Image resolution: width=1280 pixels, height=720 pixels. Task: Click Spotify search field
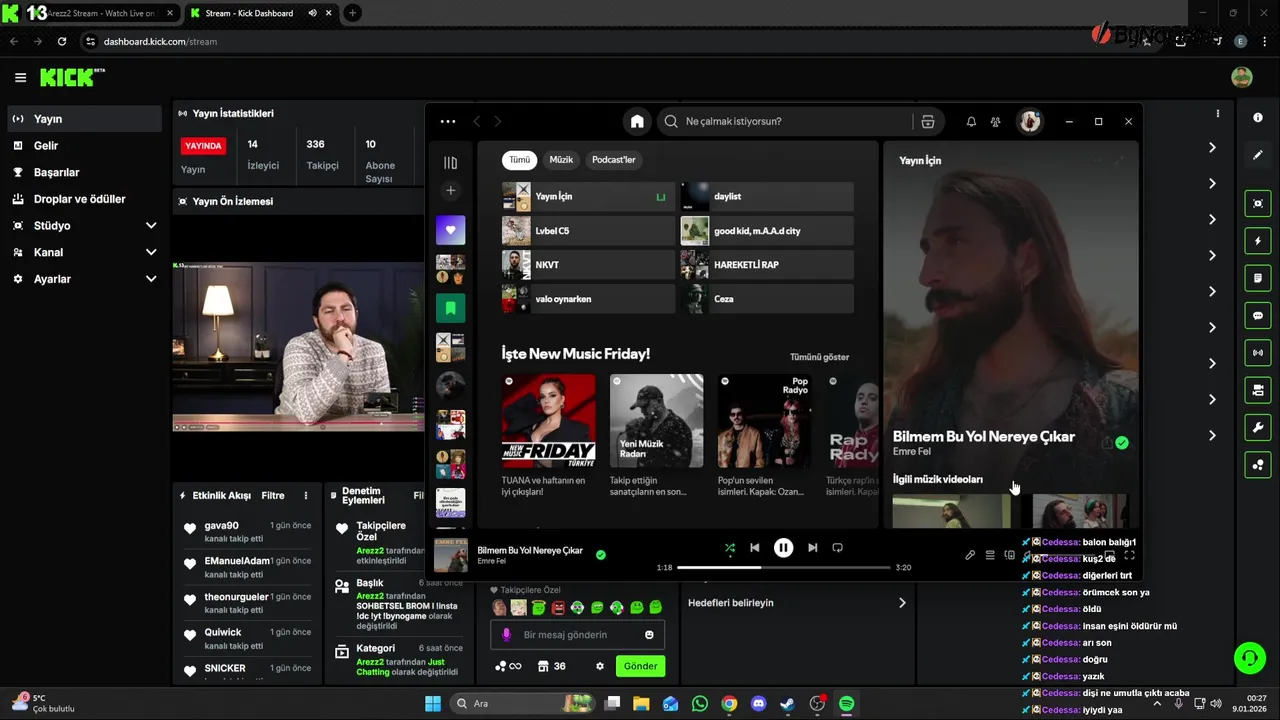(784, 121)
